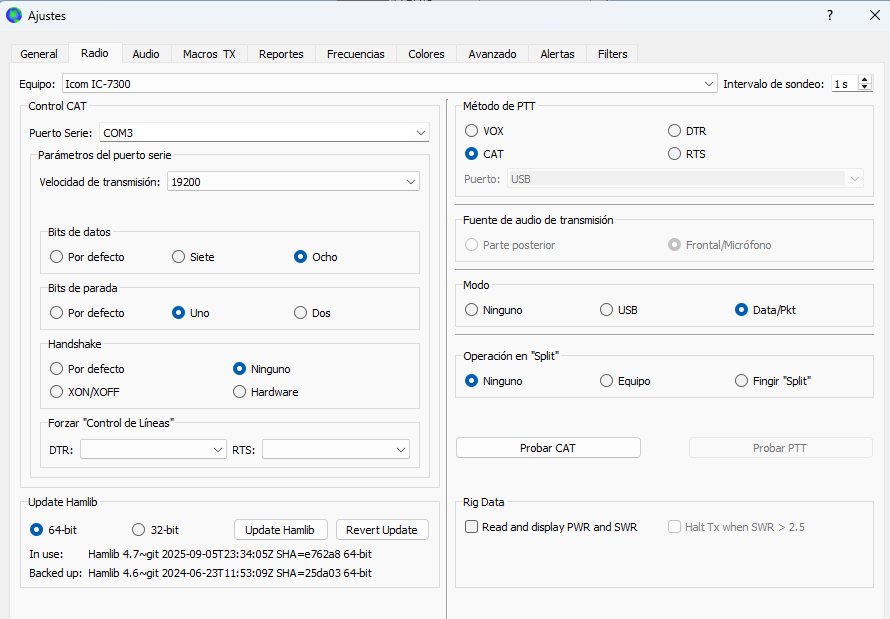Choose Siete data bits

click(179, 257)
